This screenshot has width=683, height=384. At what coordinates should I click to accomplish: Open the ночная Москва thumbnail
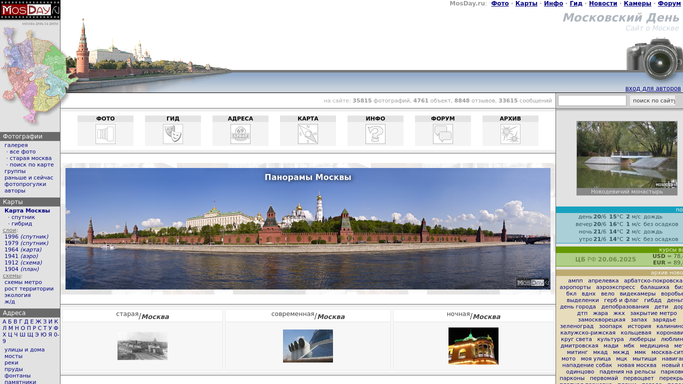point(473,346)
